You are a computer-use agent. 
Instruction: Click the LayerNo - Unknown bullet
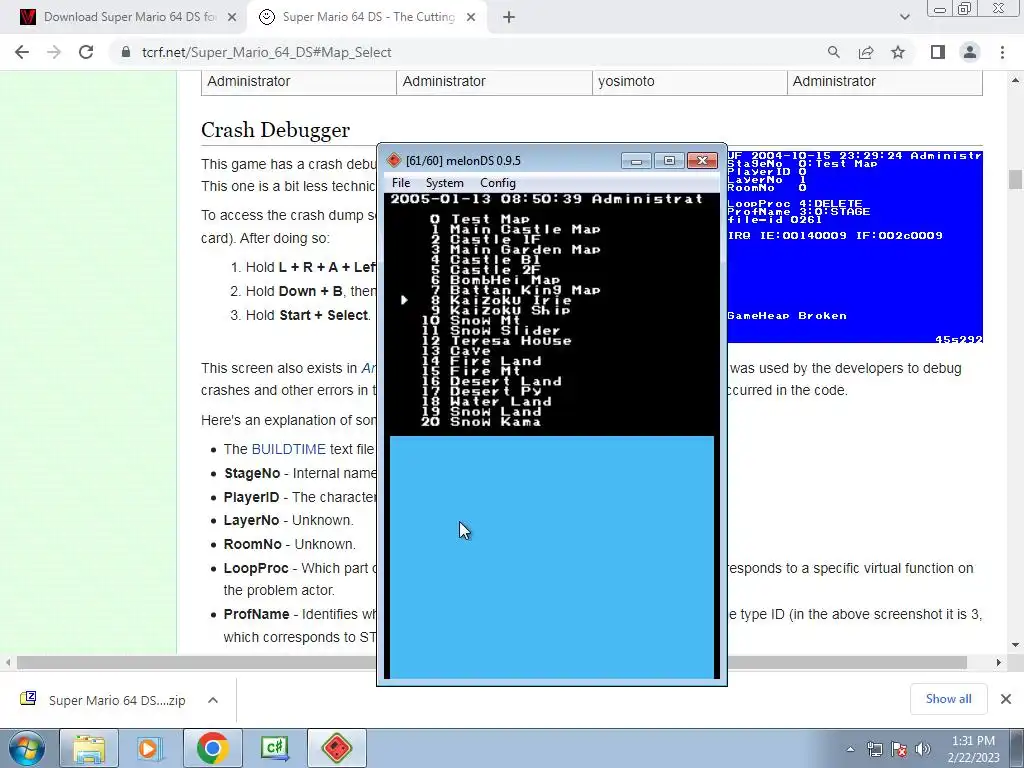(x=289, y=520)
